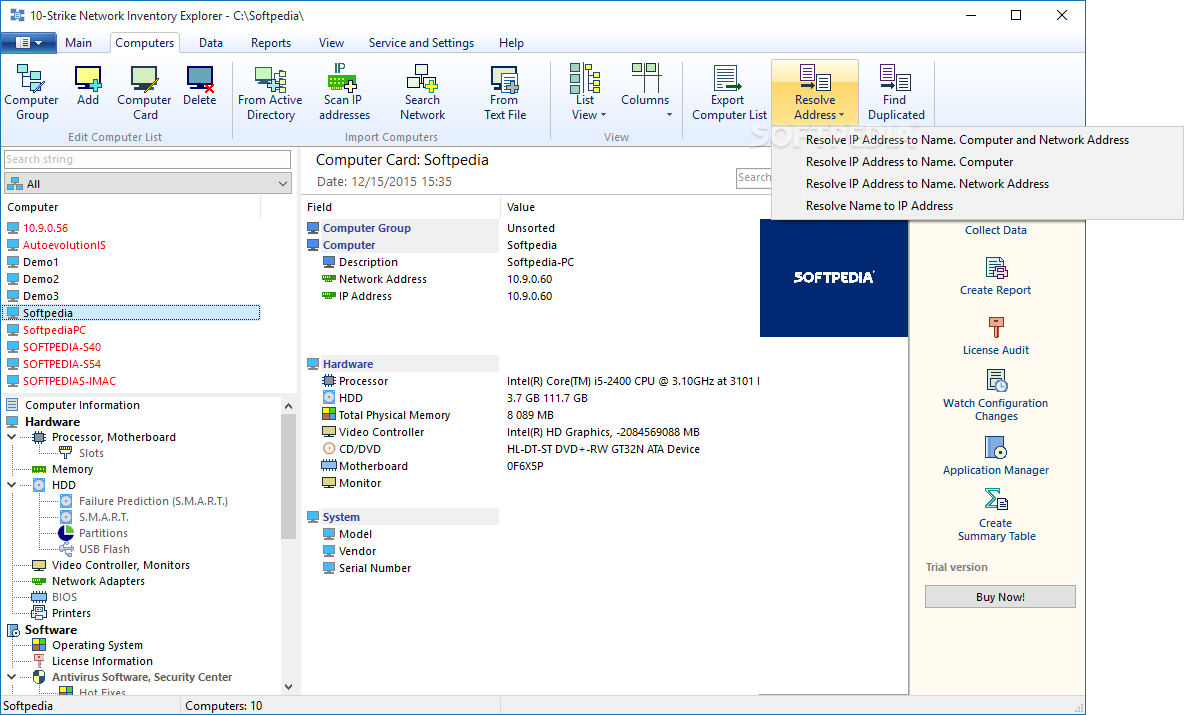Open the All group filter dropdown
Viewport: 1184px width, 715px height.
tap(147, 184)
